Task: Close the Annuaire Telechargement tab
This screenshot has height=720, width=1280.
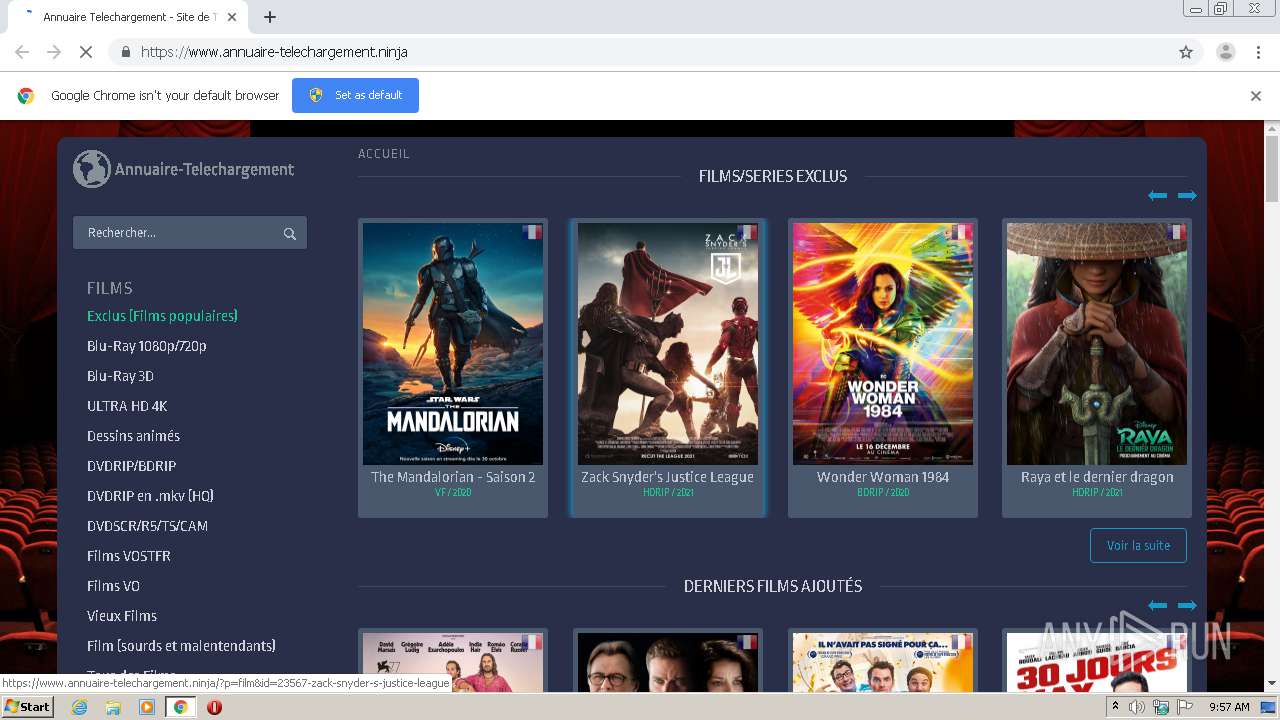Action: (x=232, y=17)
